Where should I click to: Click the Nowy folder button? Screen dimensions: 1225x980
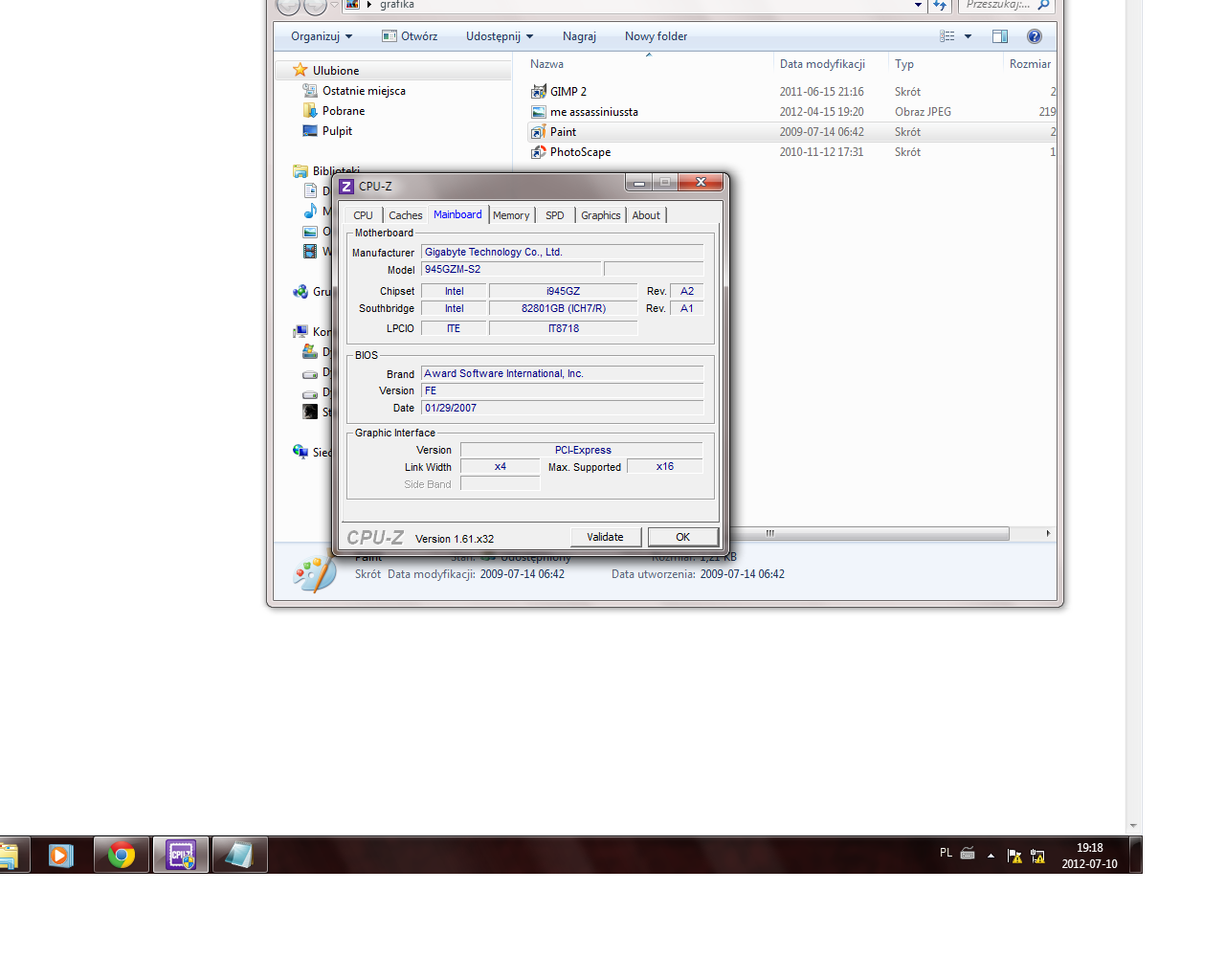click(x=656, y=36)
